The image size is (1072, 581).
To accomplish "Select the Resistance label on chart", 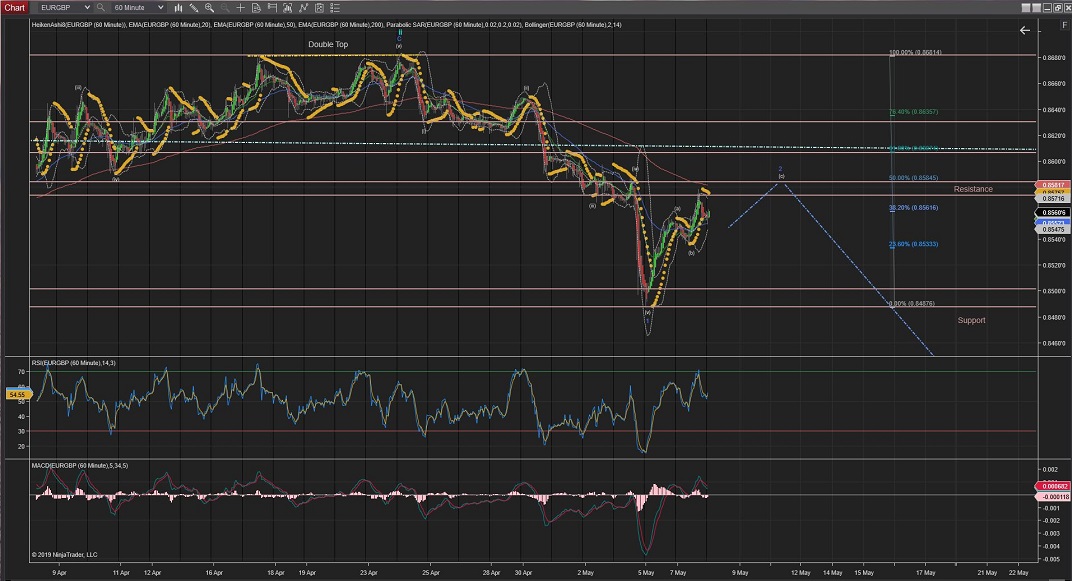I will pyautogui.click(x=972, y=189).
